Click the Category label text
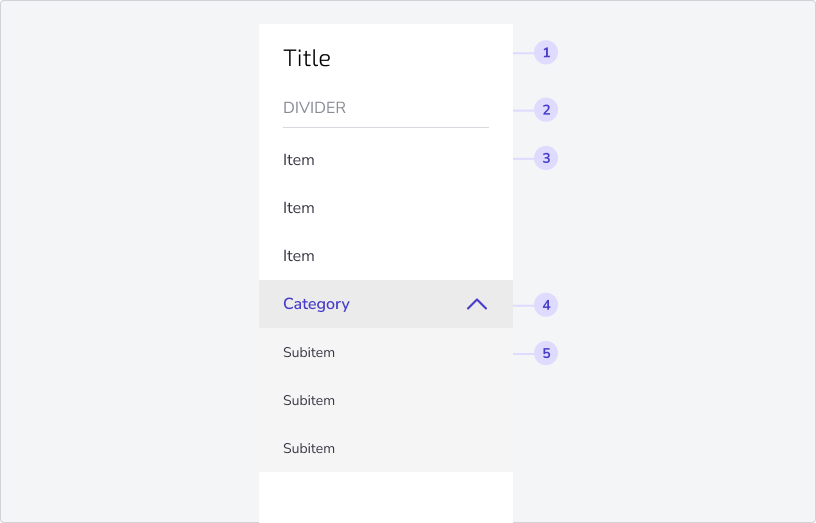 [x=316, y=304]
